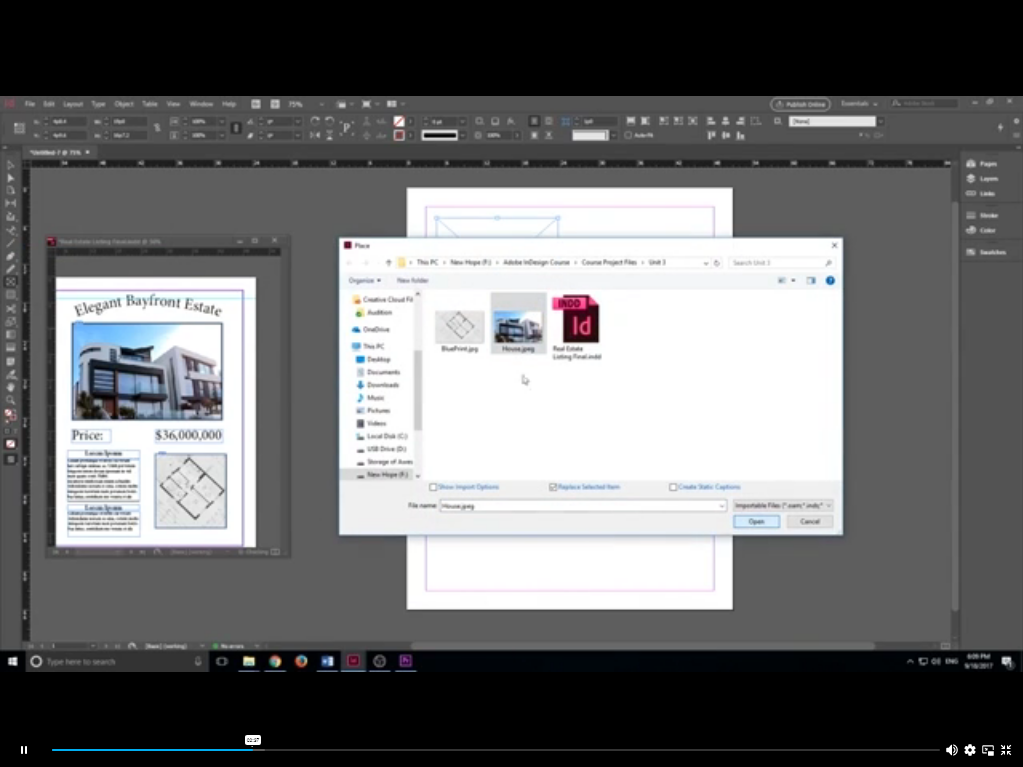This screenshot has width=1023, height=767.
Task: Select the Selection tool
Action: (x=10, y=166)
